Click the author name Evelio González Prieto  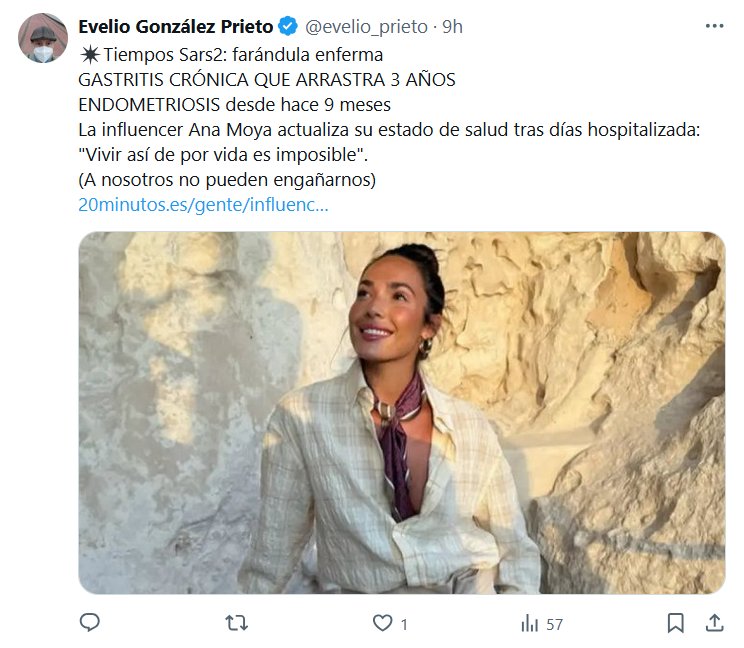(x=175, y=27)
